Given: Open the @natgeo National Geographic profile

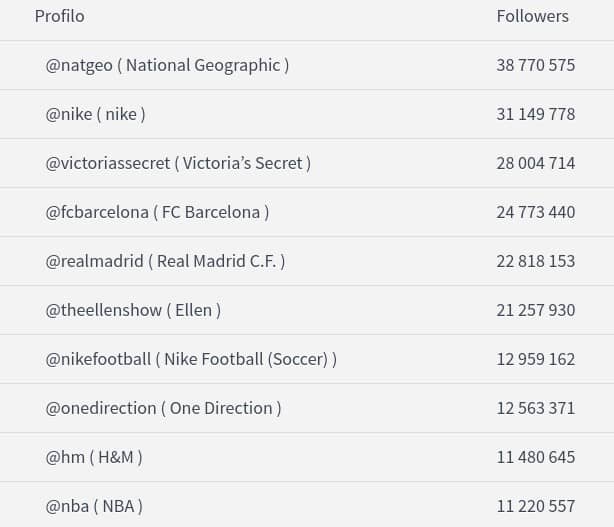Looking at the screenshot, I should (x=167, y=65).
